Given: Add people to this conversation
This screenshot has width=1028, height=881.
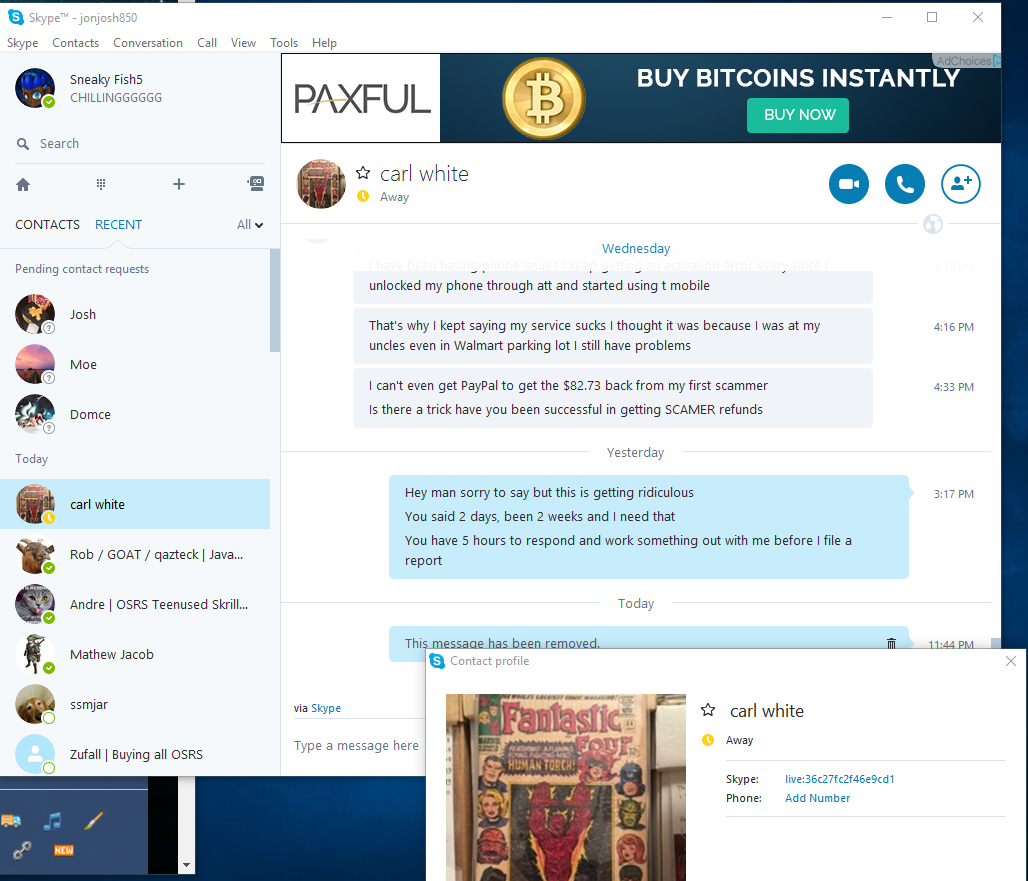Looking at the screenshot, I should pos(960,184).
